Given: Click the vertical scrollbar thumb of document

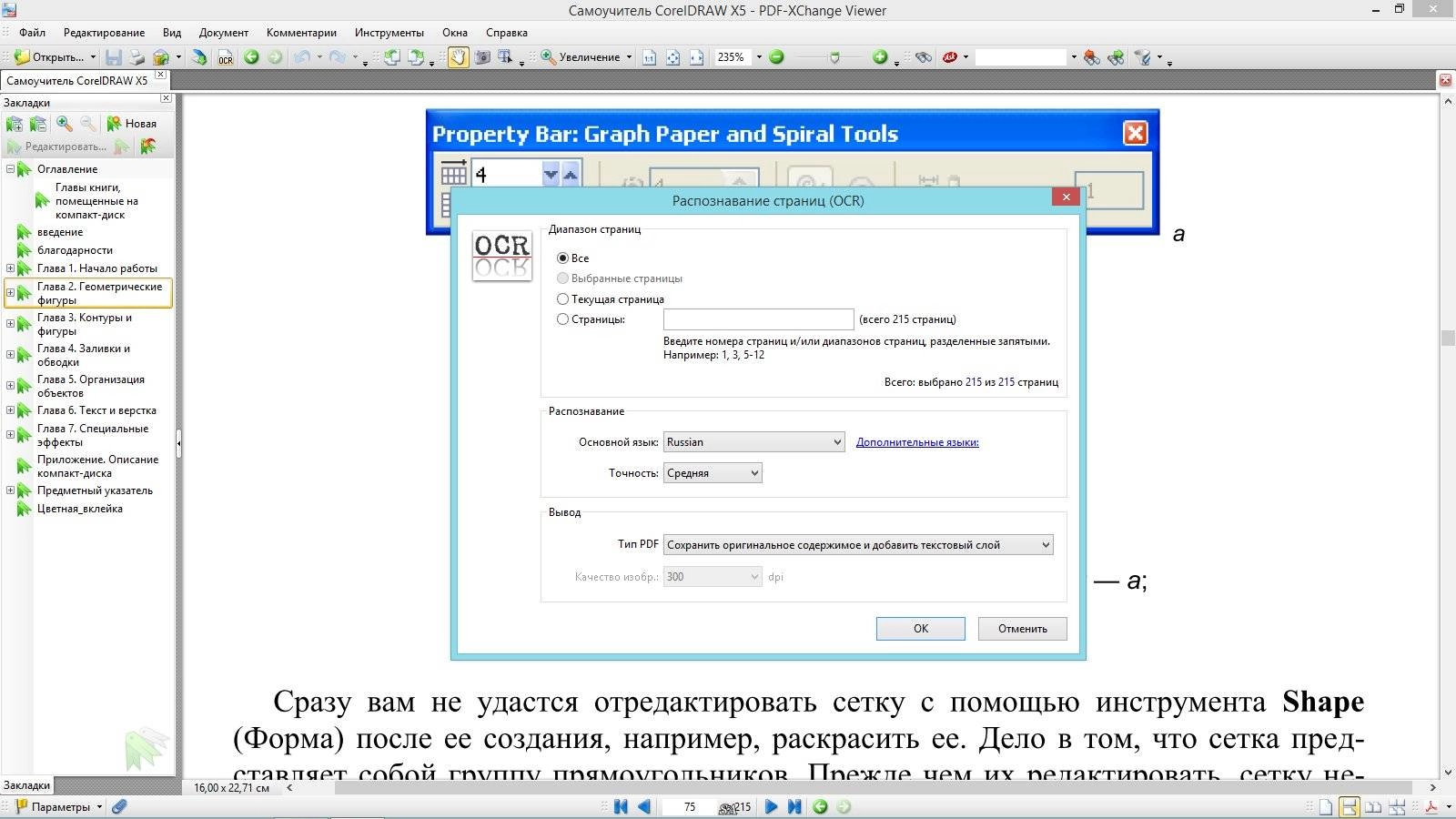Looking at the screenshot, I should (x=1448, y=338).
